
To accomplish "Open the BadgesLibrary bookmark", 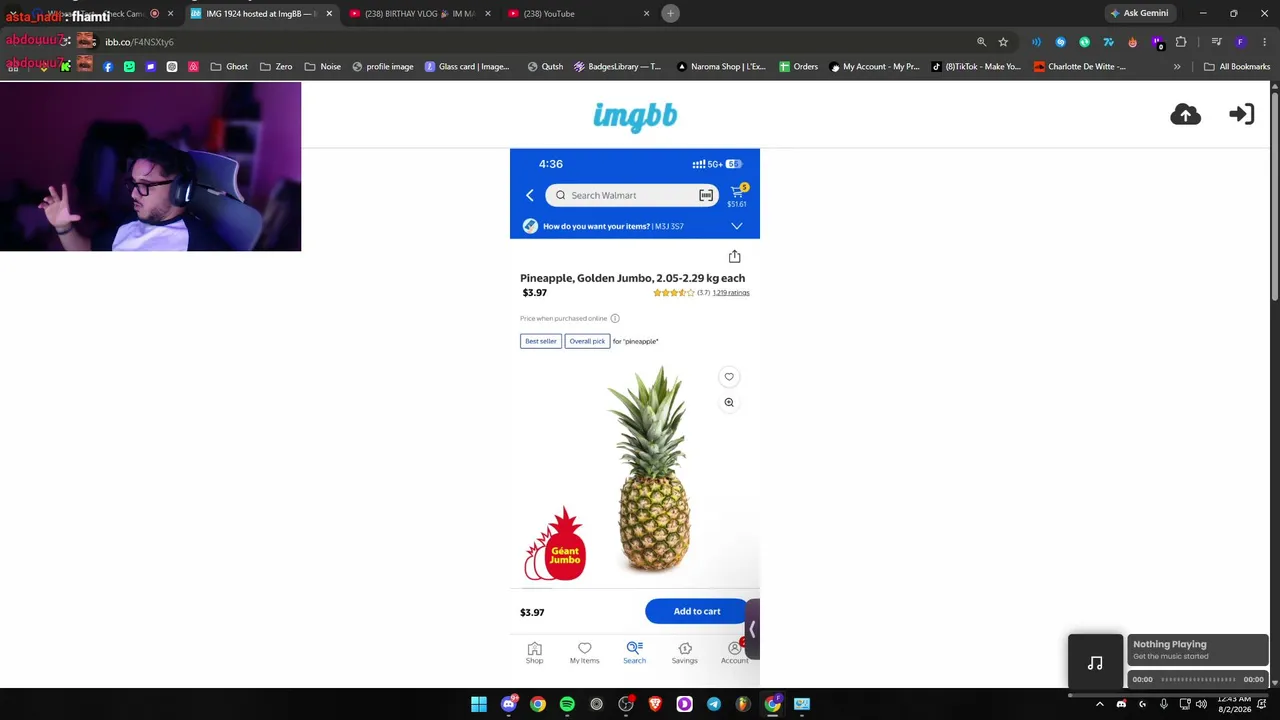I will [x=617, y=67].
